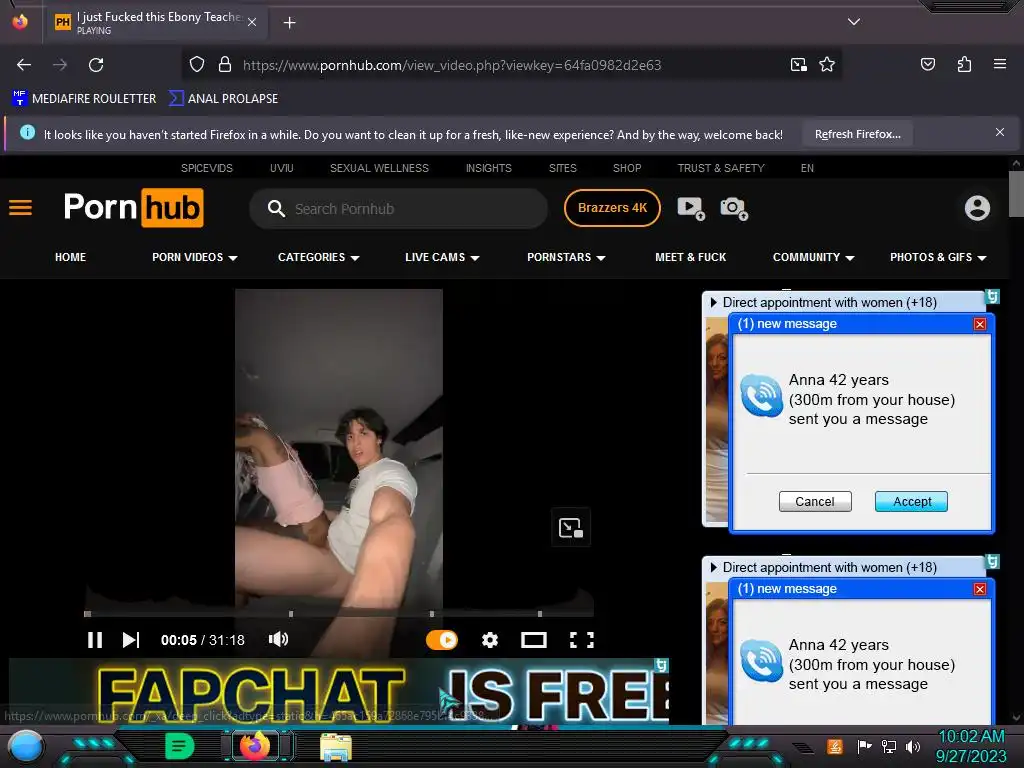
Task: Expand the PHOTOS & GIFS dropdown
Action: [x=938, y=257]
